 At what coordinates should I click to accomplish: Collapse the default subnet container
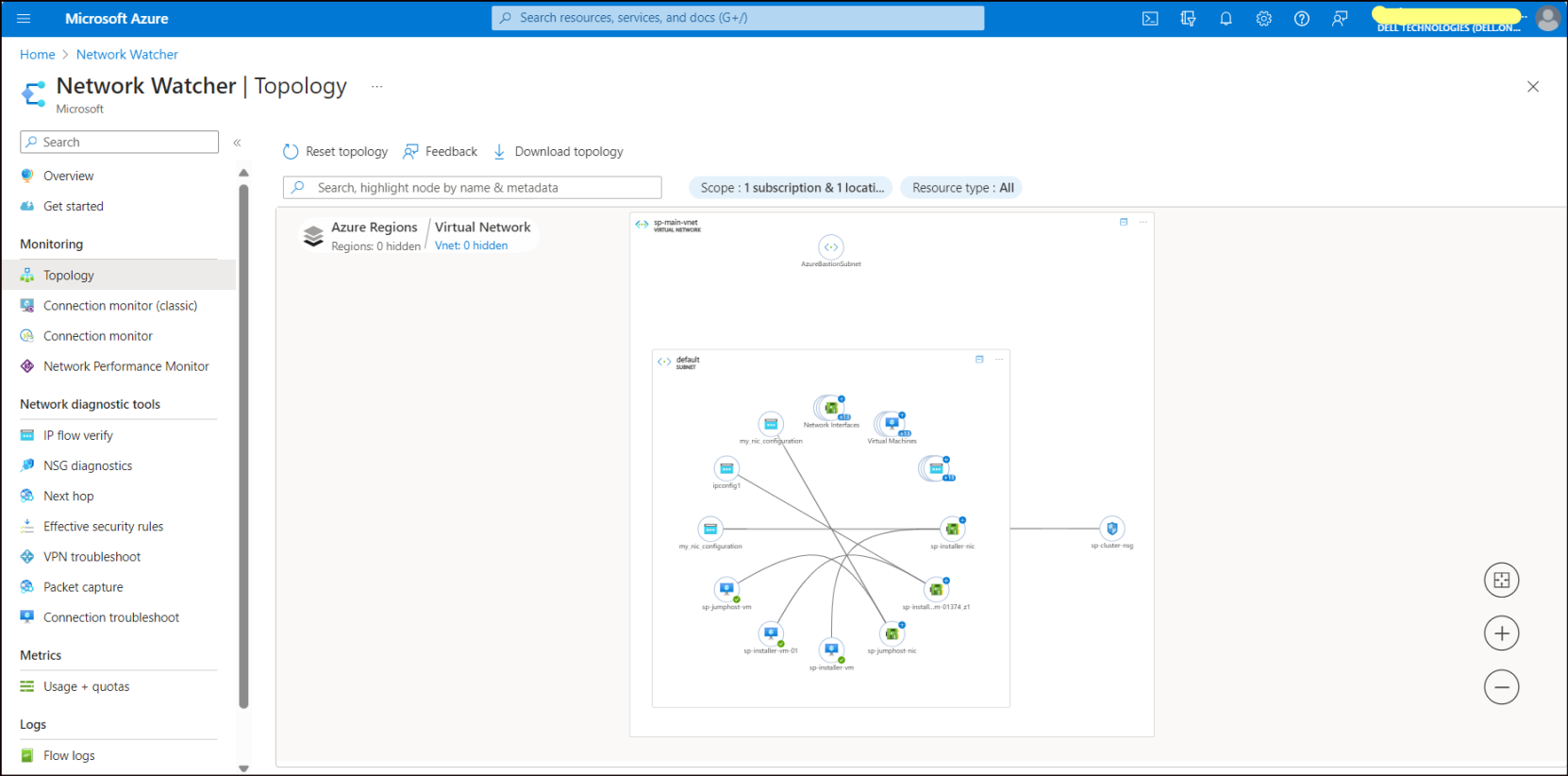click(979, 359)
